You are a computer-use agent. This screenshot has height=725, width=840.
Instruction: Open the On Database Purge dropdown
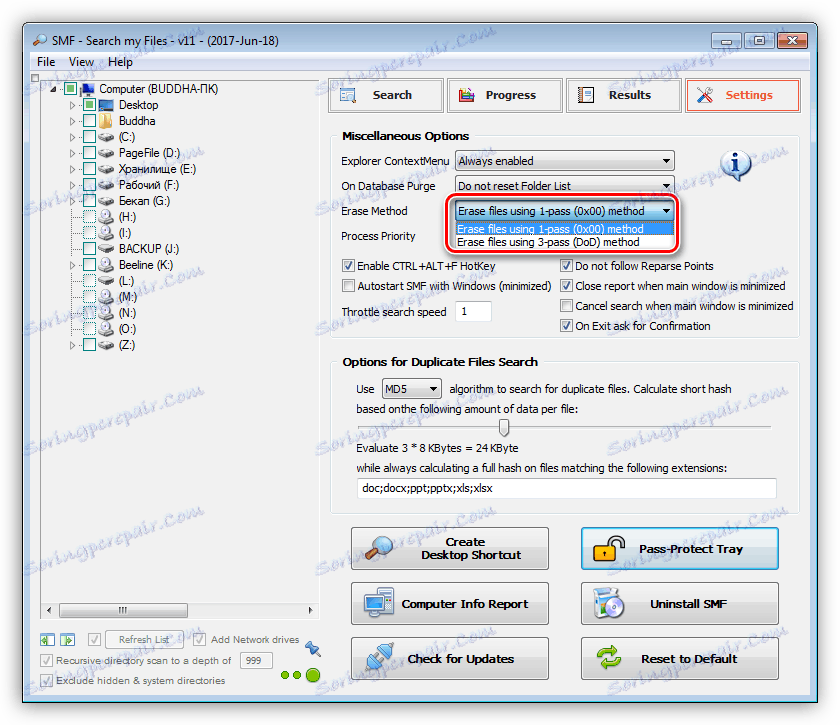click(x=565, y=185)
